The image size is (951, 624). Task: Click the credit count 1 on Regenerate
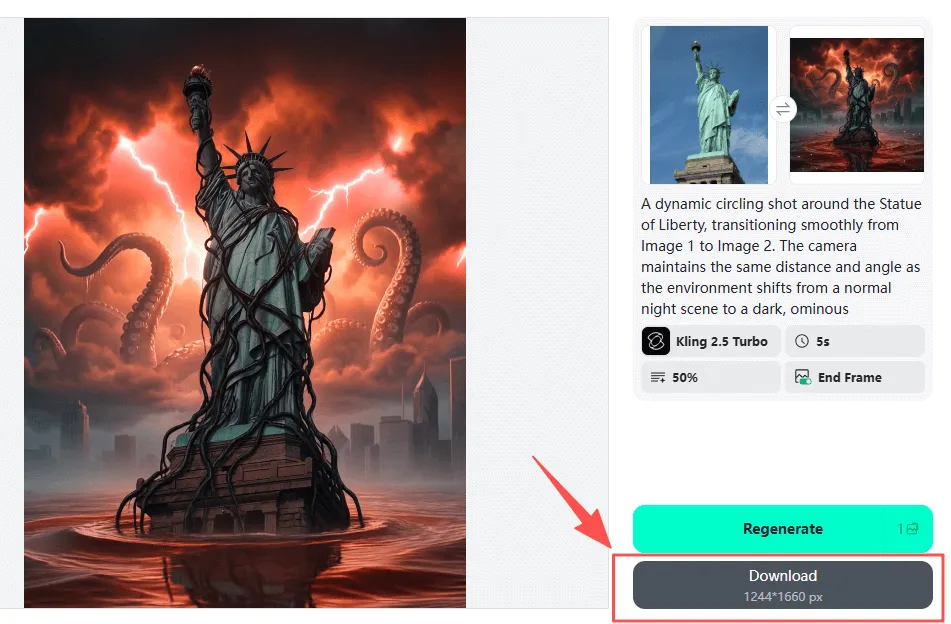[900, 529]
